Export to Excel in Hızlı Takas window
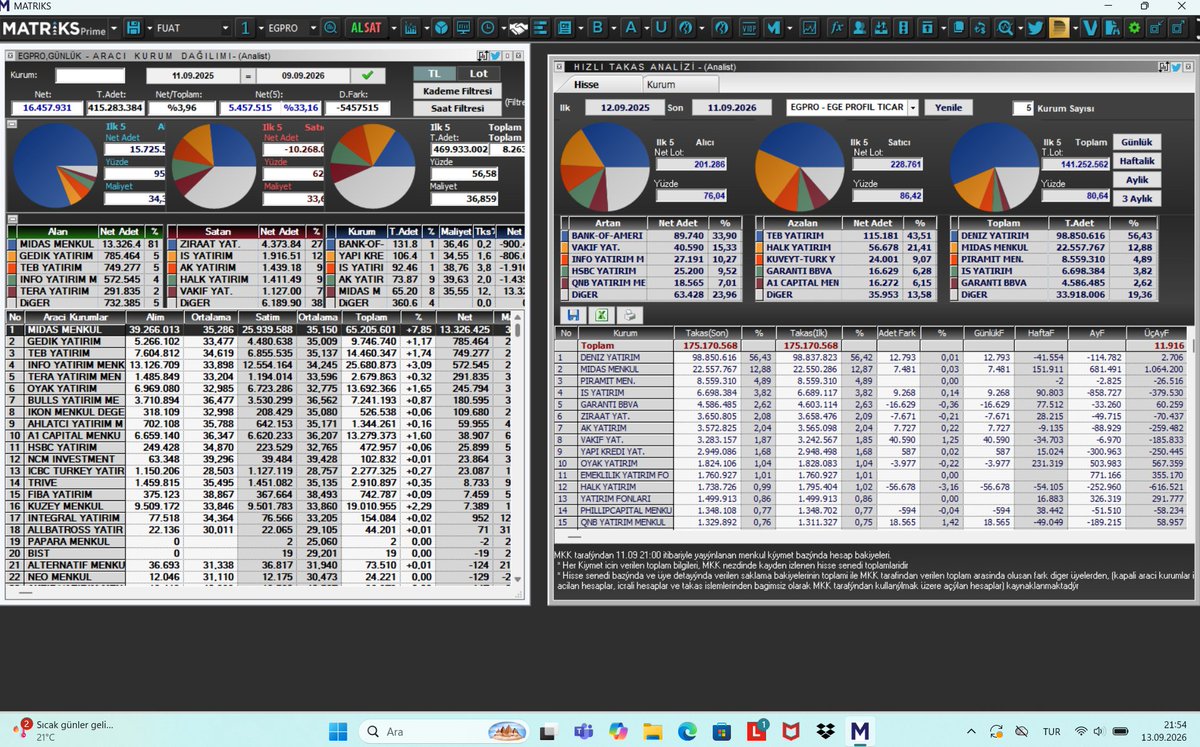1200x747 pixels. click(602, 315)
